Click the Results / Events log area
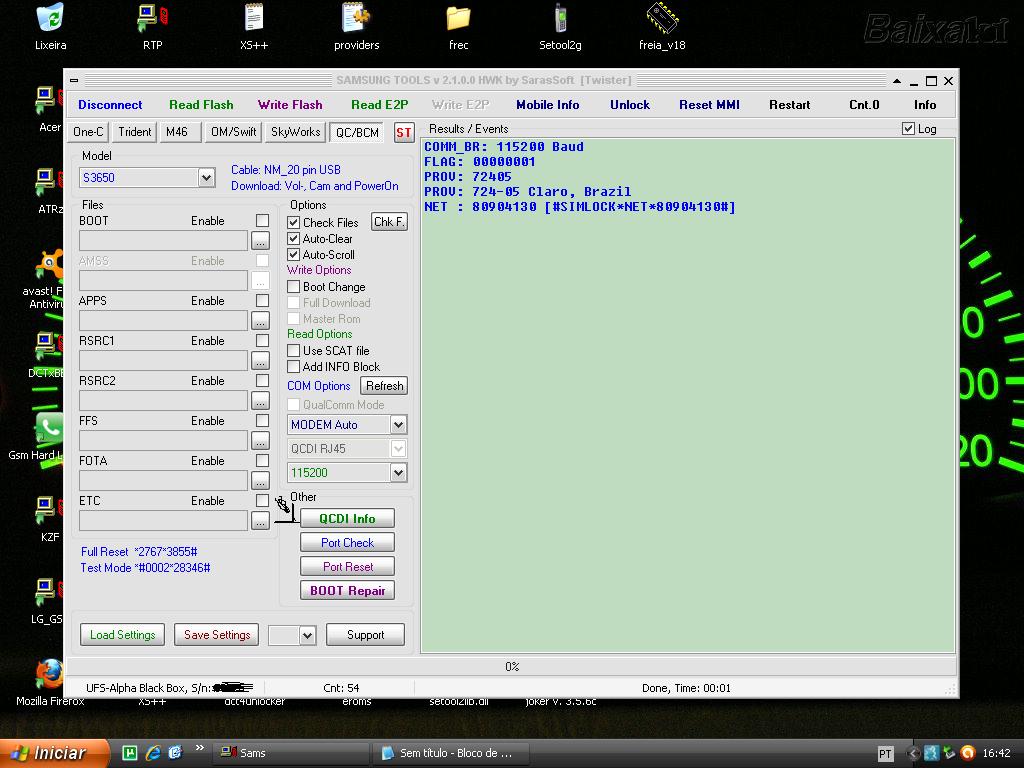The image size is (1024, 768). coord(688,396)
